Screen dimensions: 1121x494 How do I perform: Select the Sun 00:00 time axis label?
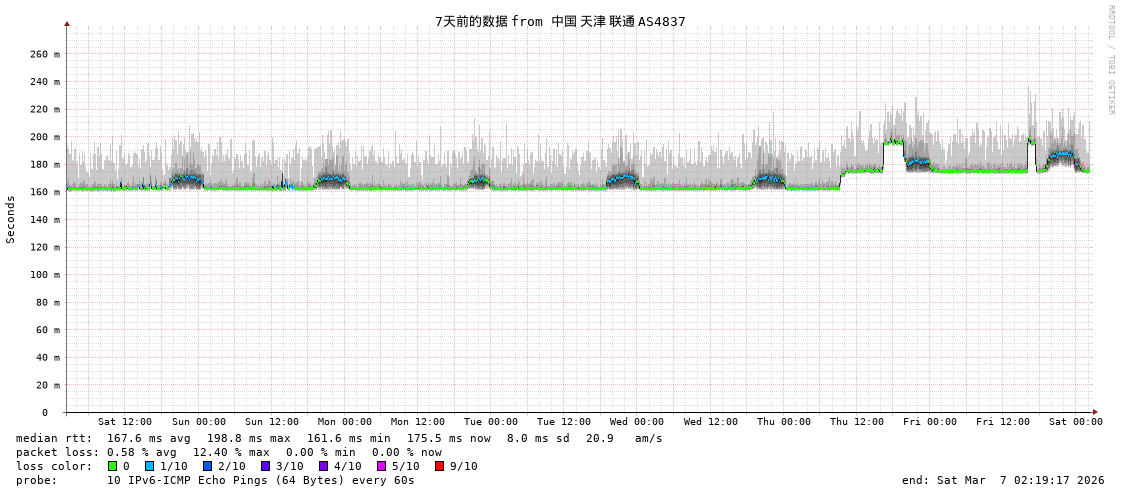(x=198, y=422)
